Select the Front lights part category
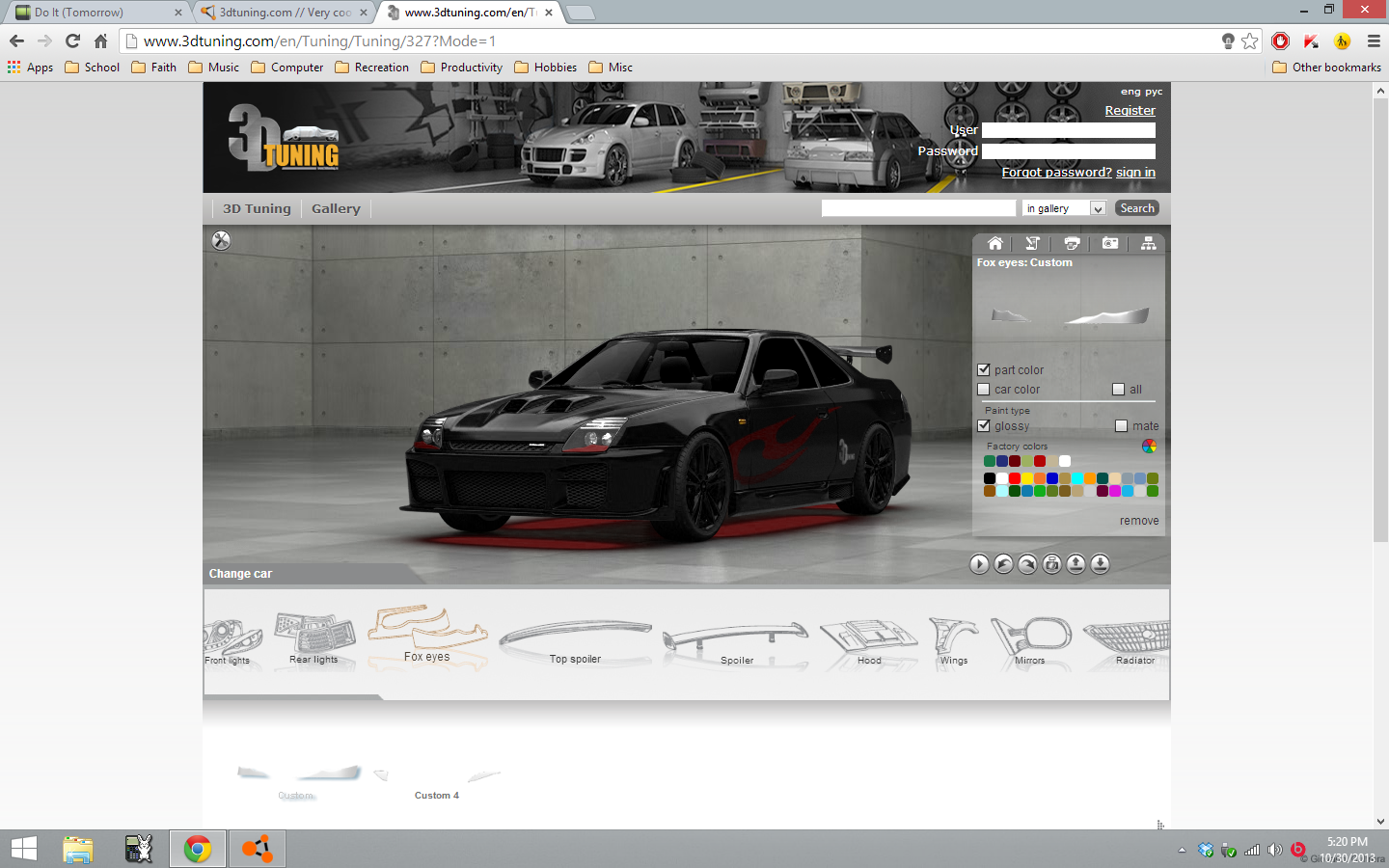 point(231,639)
